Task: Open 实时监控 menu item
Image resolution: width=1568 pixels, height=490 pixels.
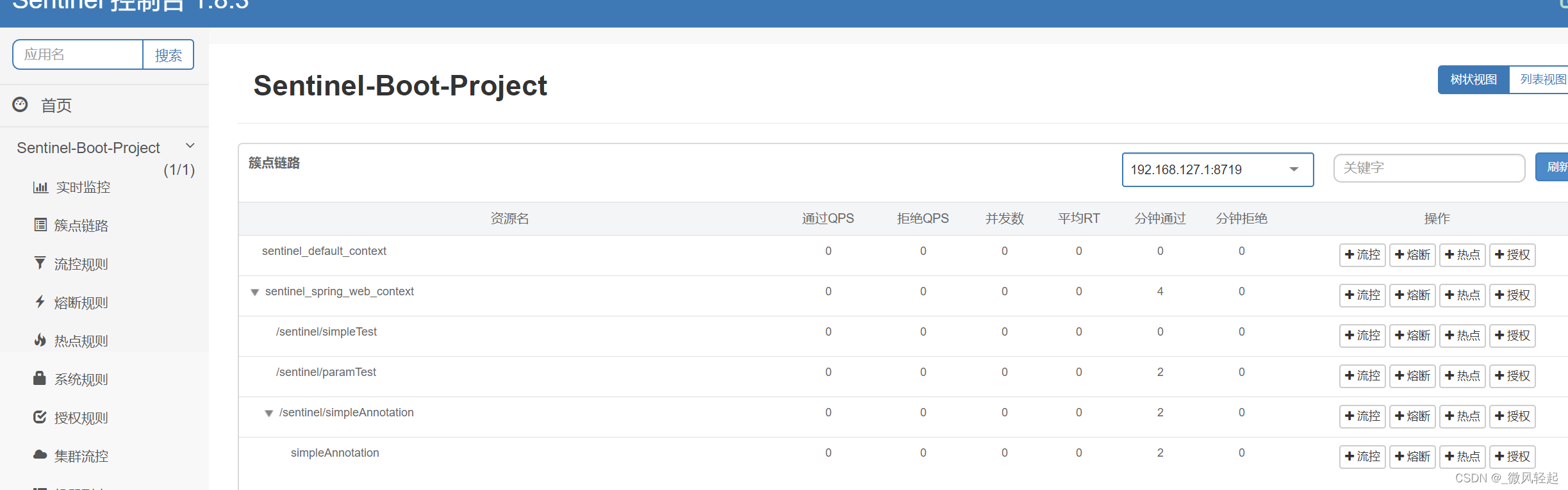Action: (83, 187)
